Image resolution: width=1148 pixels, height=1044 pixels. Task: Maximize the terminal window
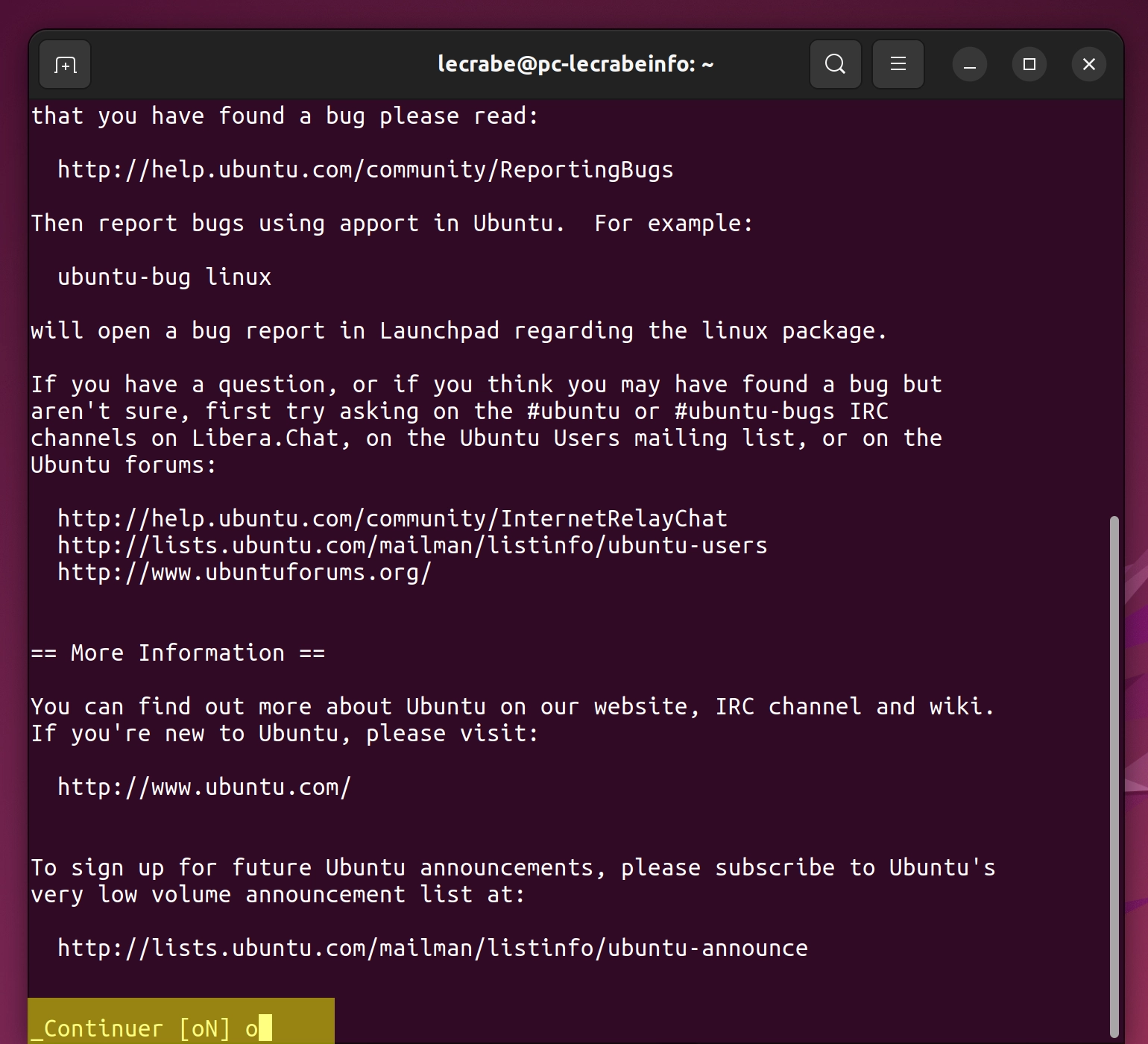1029,65
